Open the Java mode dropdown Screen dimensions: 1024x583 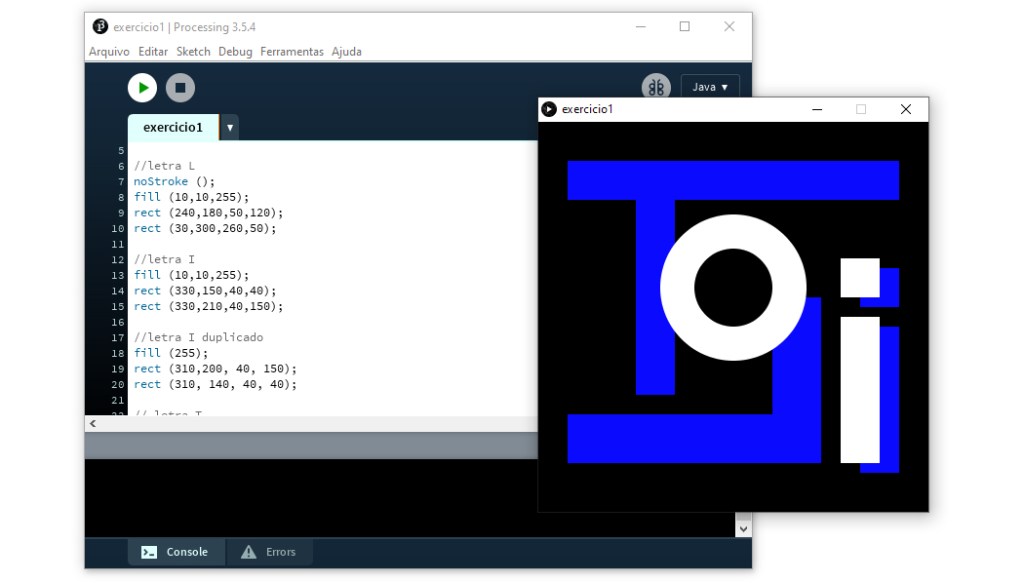[710, 87]
